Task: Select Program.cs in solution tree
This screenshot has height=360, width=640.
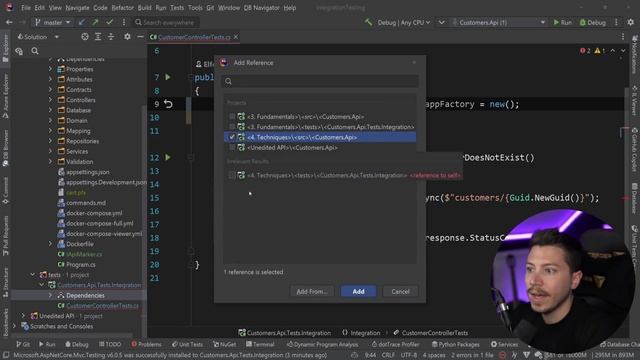Action: [80, 264]
